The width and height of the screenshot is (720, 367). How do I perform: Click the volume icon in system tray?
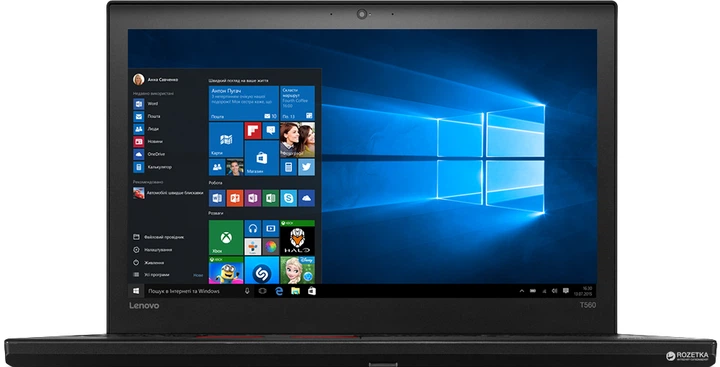coord(555,291)
